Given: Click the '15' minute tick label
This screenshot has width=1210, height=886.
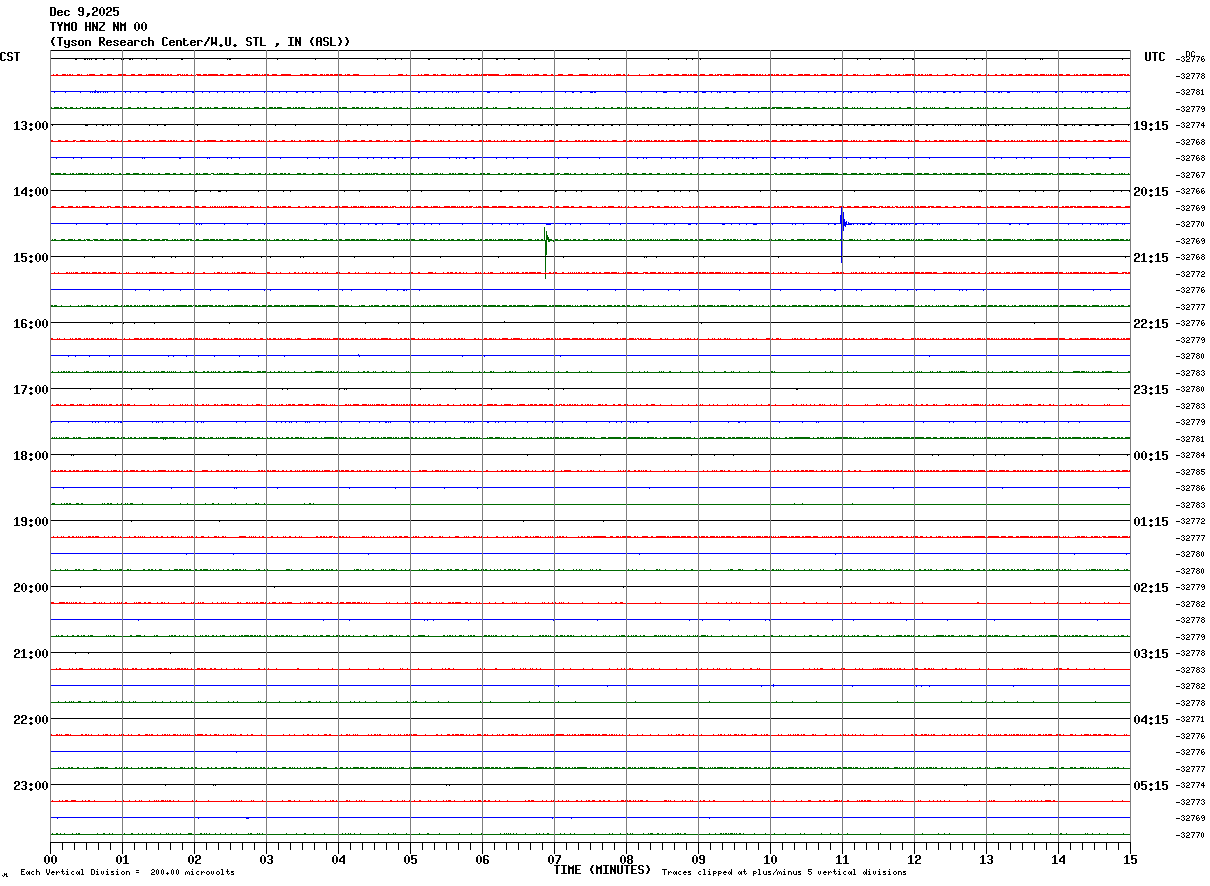Looking at the screenshot, I should coord(1130,859).
